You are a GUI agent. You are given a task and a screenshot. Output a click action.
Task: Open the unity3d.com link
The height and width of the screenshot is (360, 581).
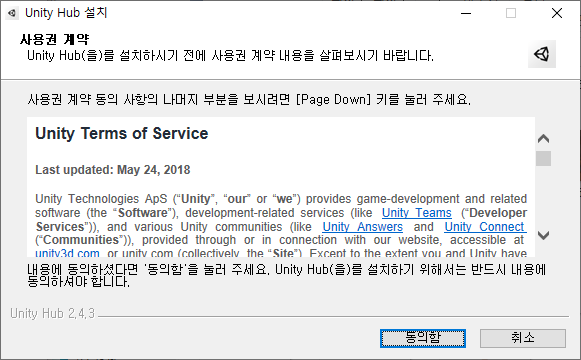pos(67,253)
